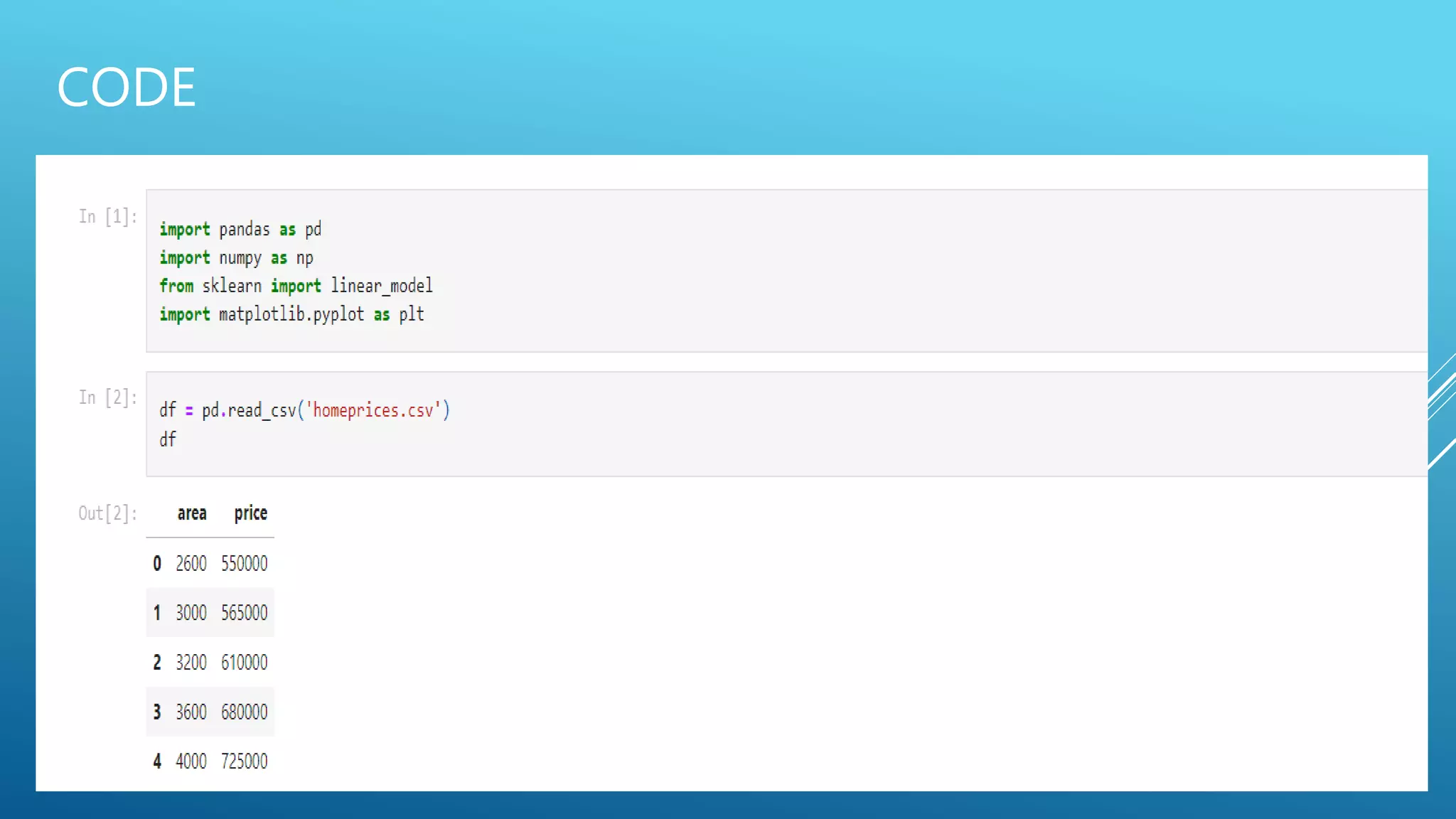Click the 4000 area value
1456x819 pixels.
(x=191, y=761)
